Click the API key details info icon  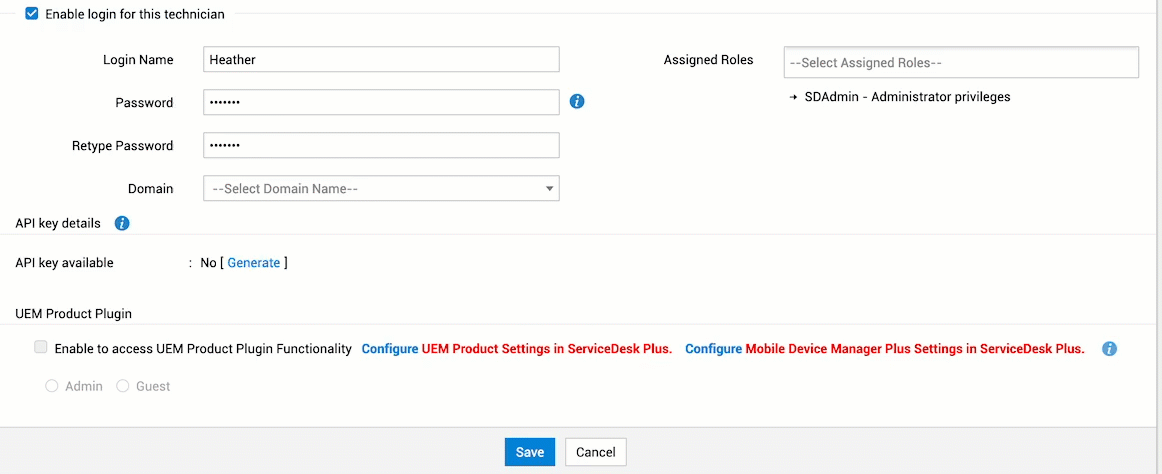[122, 223]
